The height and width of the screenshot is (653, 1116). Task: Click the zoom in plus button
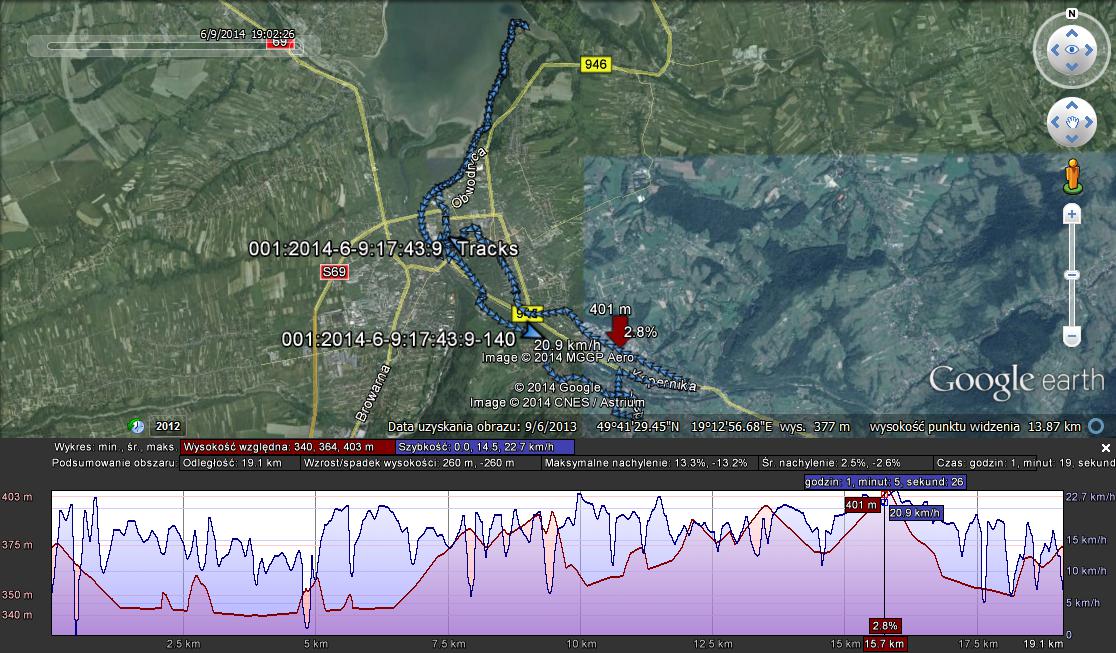[x=1071, y=214]
